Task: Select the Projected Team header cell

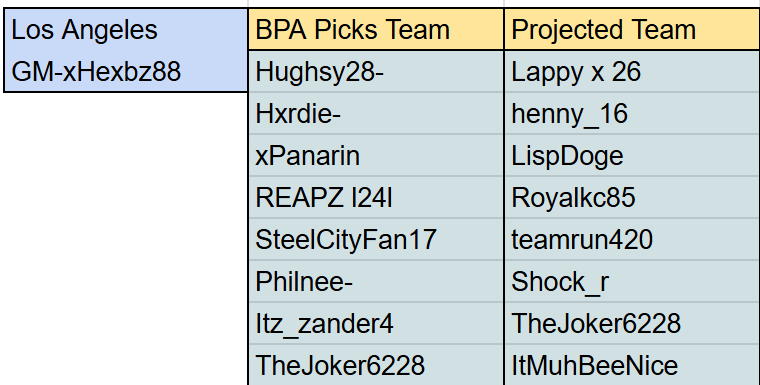Action: (x=632, y=29)
